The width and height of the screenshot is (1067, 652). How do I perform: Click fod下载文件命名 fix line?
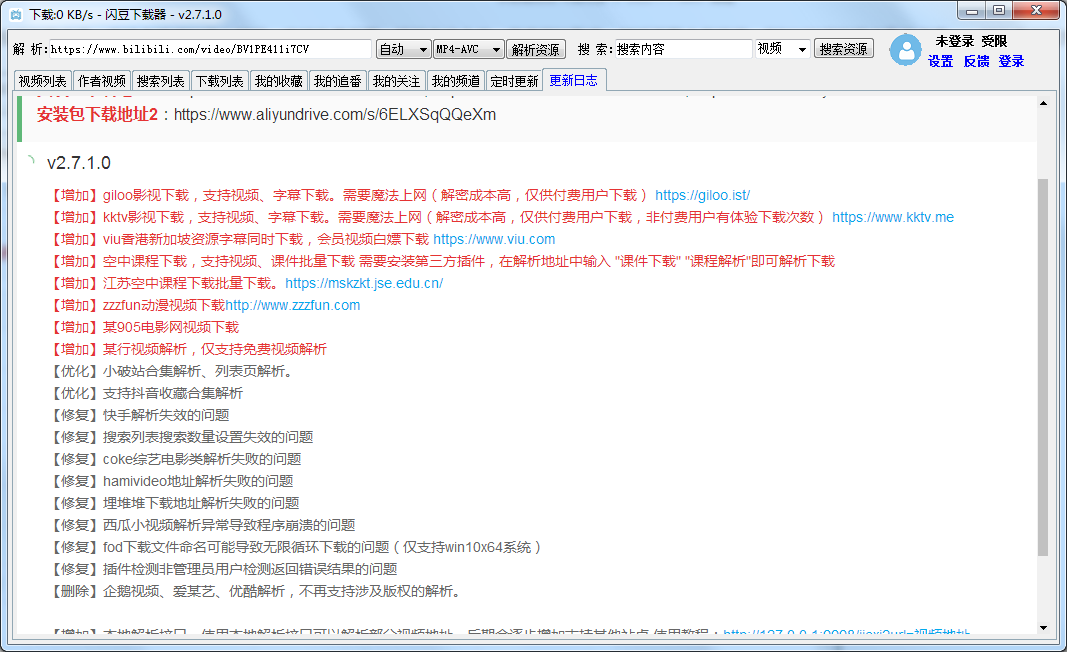coord(296,547)
